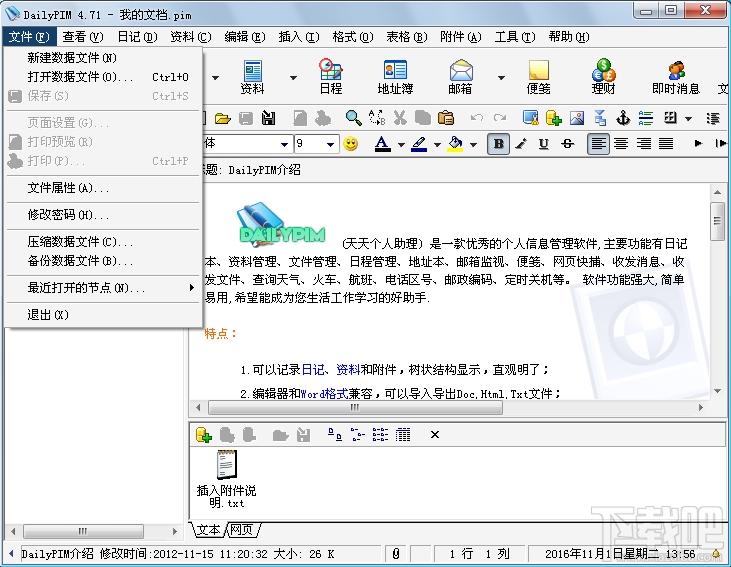731x567 pixels.
Task: Toggle italic pen formatting button
Action: point(521,144)
